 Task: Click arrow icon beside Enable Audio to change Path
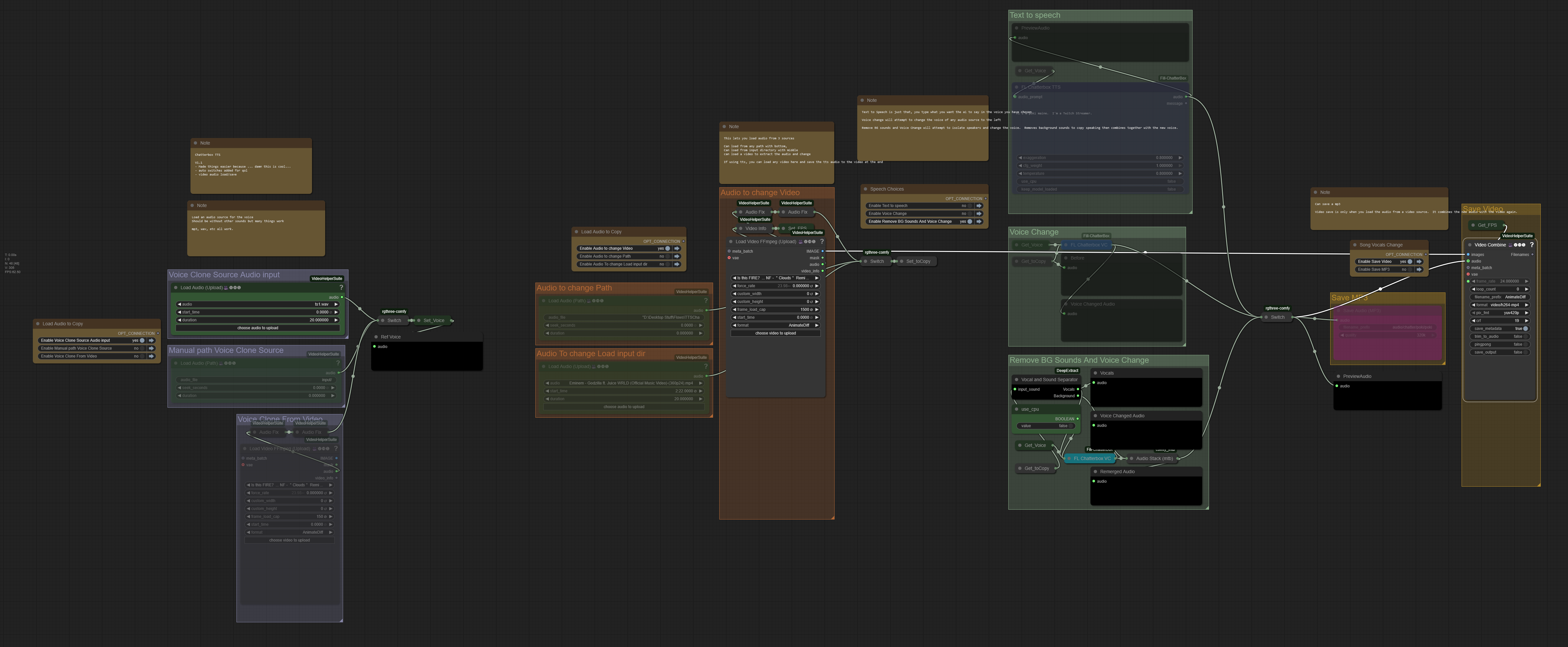click(x=676, y=257)
